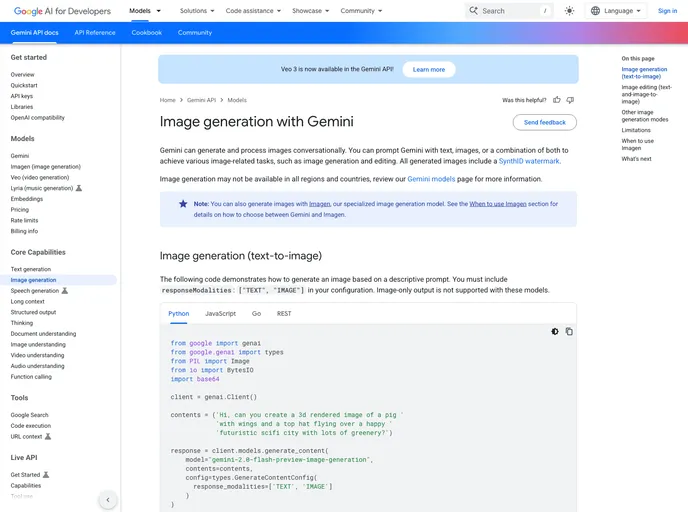Image resolution: width=688 pixels, height=512 pixels.
Task: Open Pricing in the sidebar
Action: click(20, 210)
